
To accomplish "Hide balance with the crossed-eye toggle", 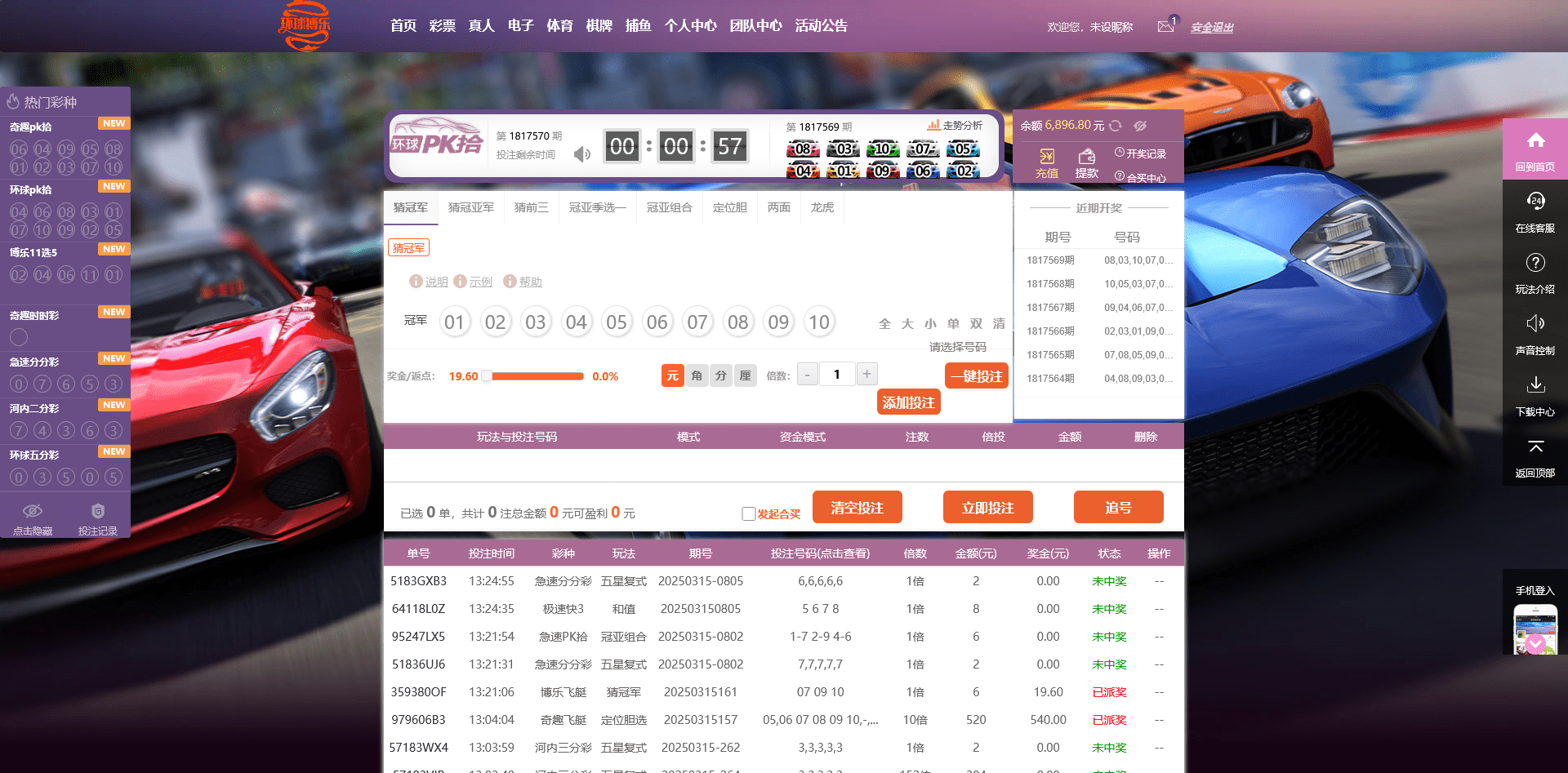I will [x=1142, y=125].
